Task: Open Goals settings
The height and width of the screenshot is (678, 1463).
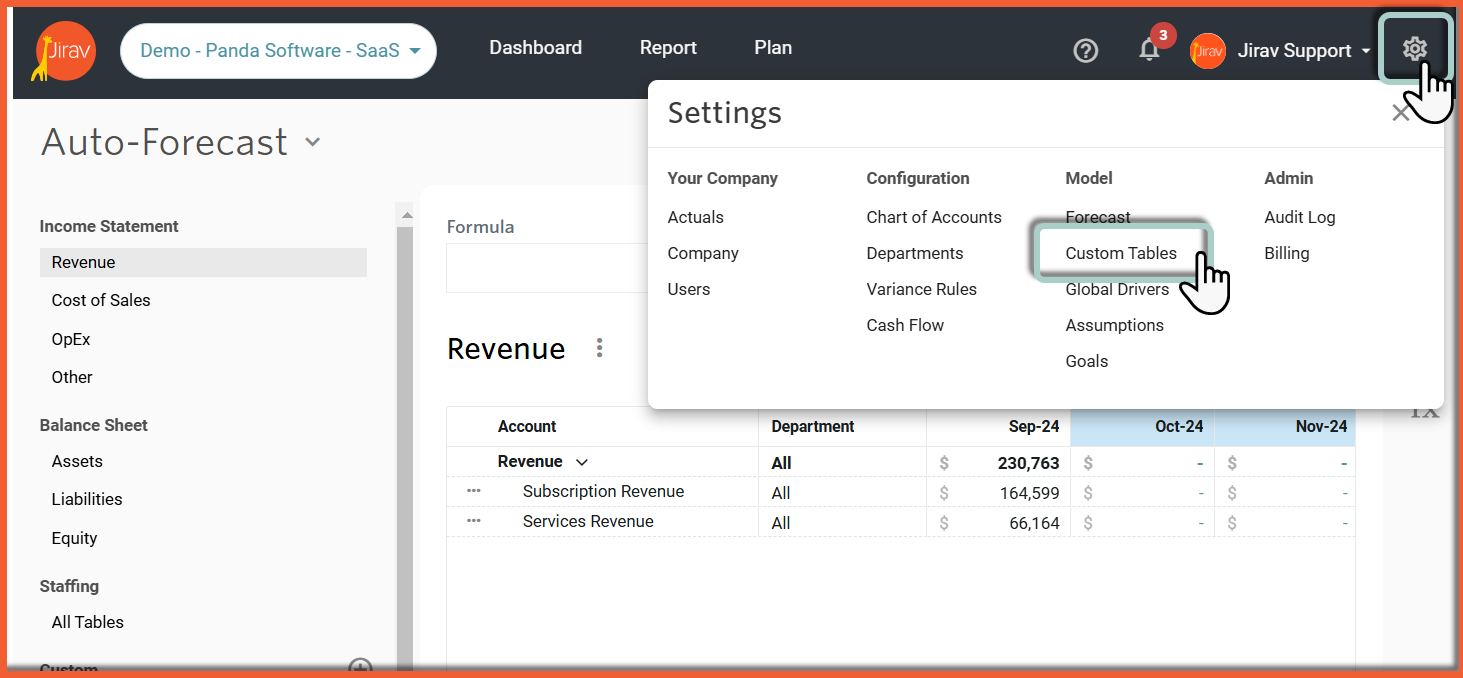Action: tap(1087, 361)
